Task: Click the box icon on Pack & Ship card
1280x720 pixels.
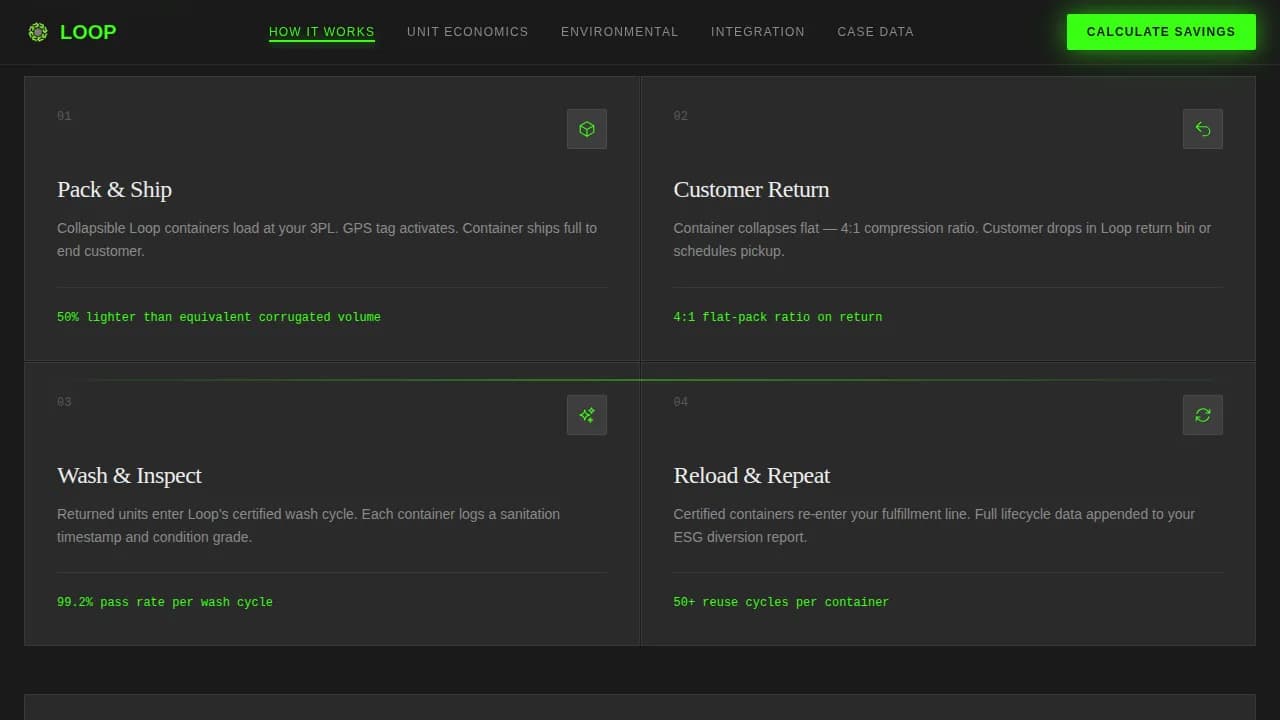Action: (x=587, y=129)
